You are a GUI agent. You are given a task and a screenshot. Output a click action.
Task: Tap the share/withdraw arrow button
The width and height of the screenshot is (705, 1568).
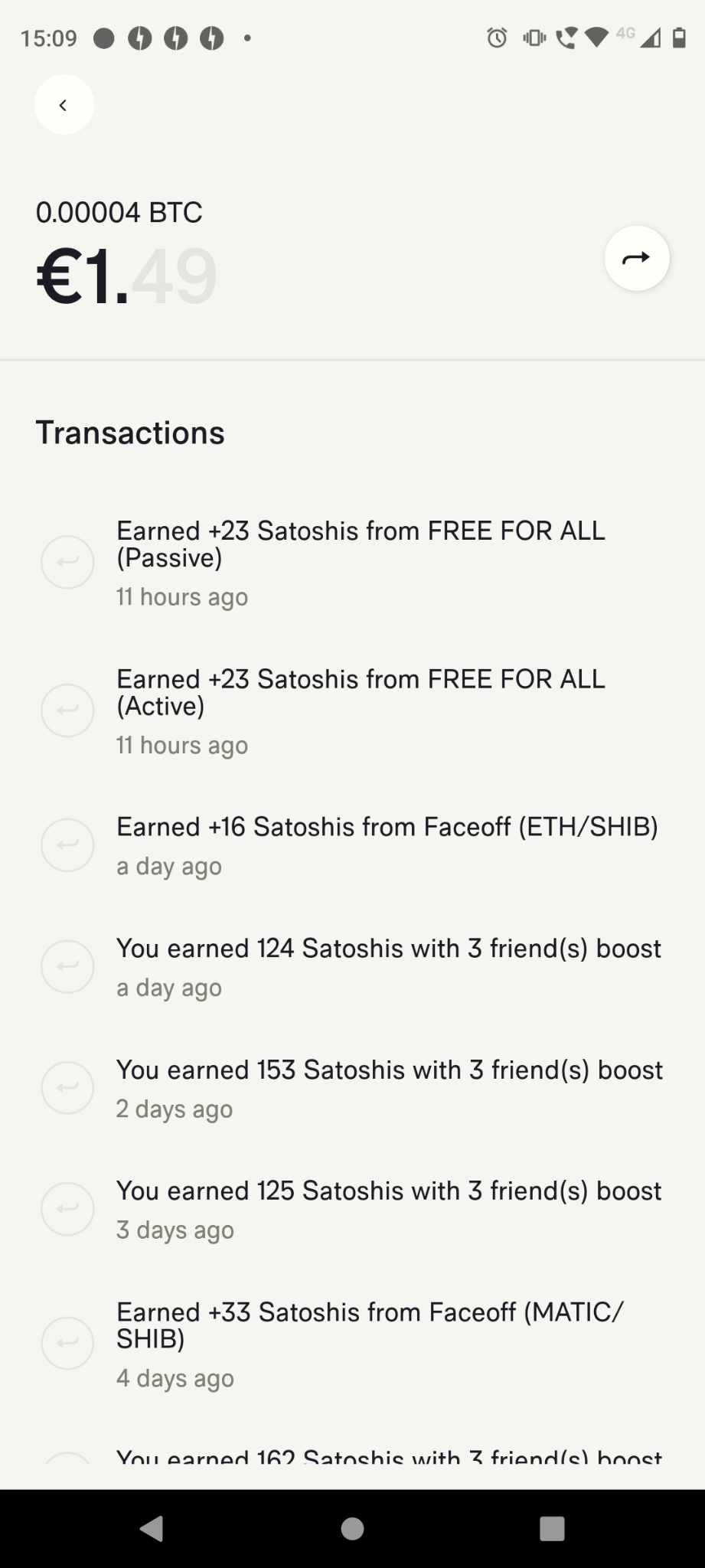pos(637,259)
